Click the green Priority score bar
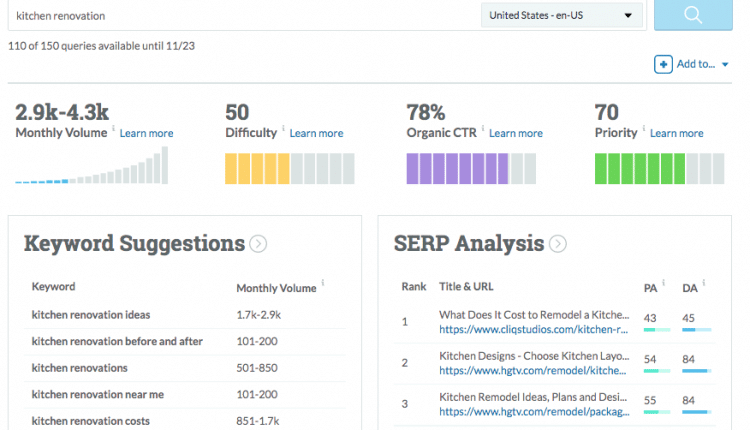This screenshot has width=750, height=430. pos(660,168)
